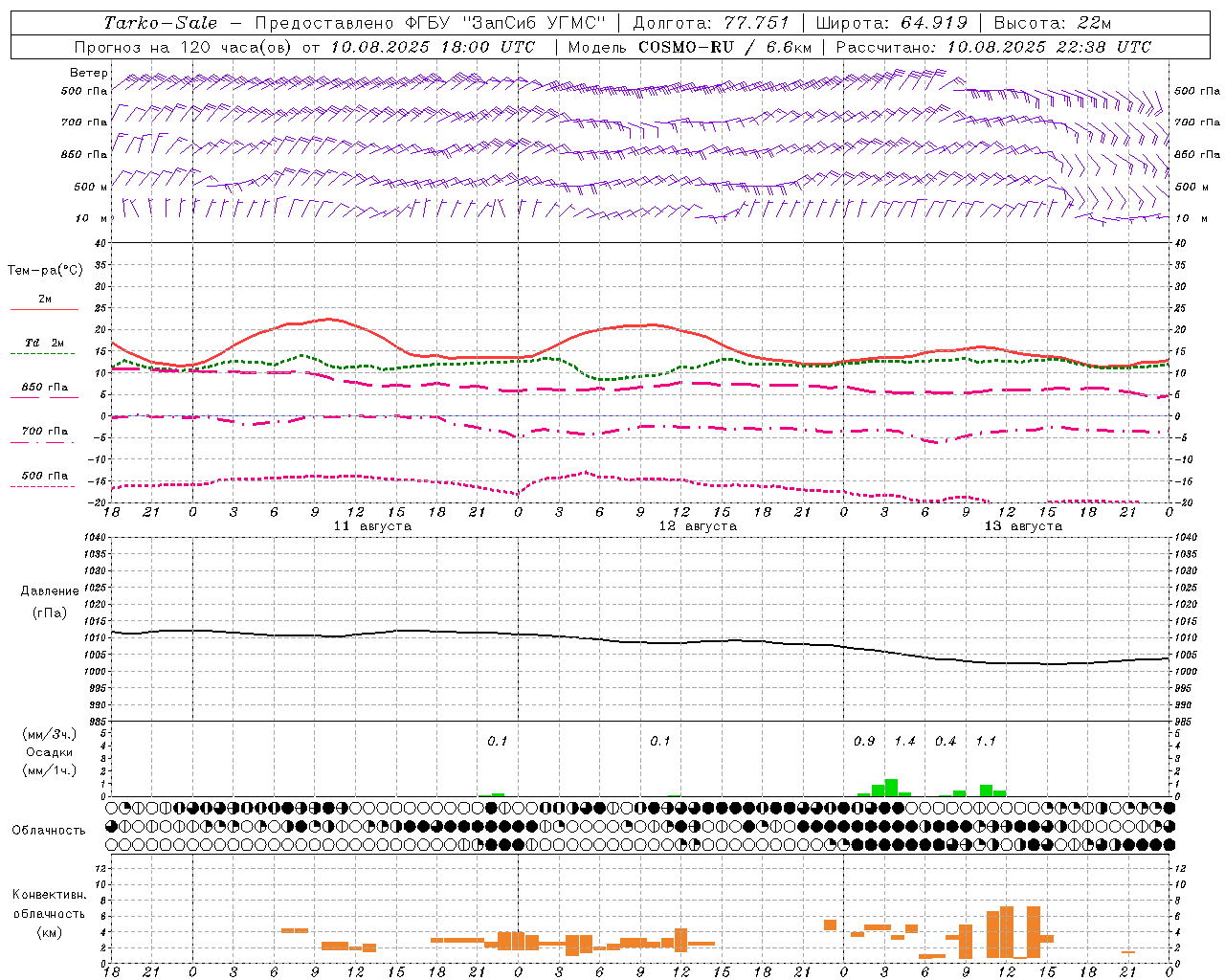Image resolution: width=1225 pixels, height=980 pixels.
Task: Click the "Давление" pressure panel label
Action: (x=50, y=590)
